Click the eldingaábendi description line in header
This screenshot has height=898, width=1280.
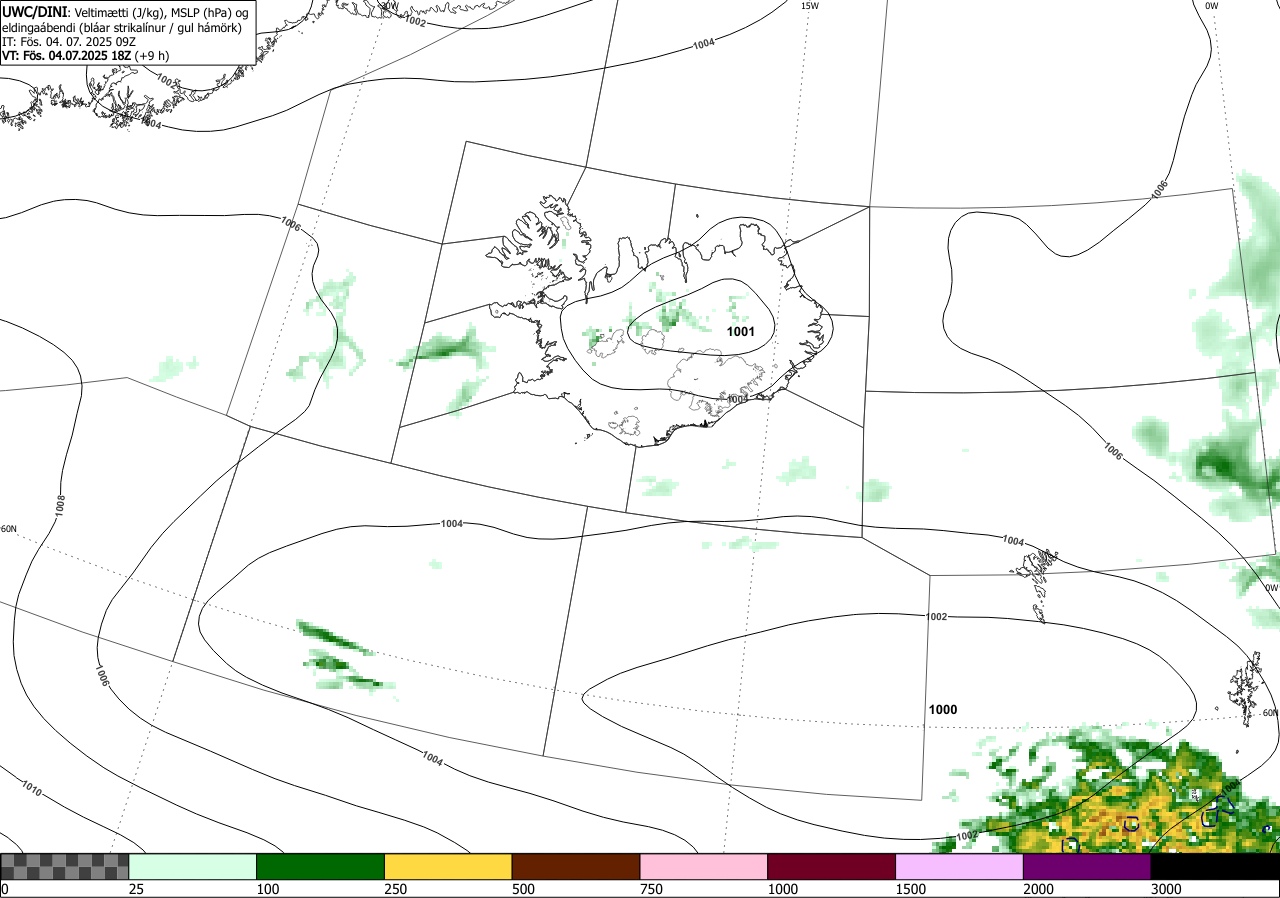point(120,28)
